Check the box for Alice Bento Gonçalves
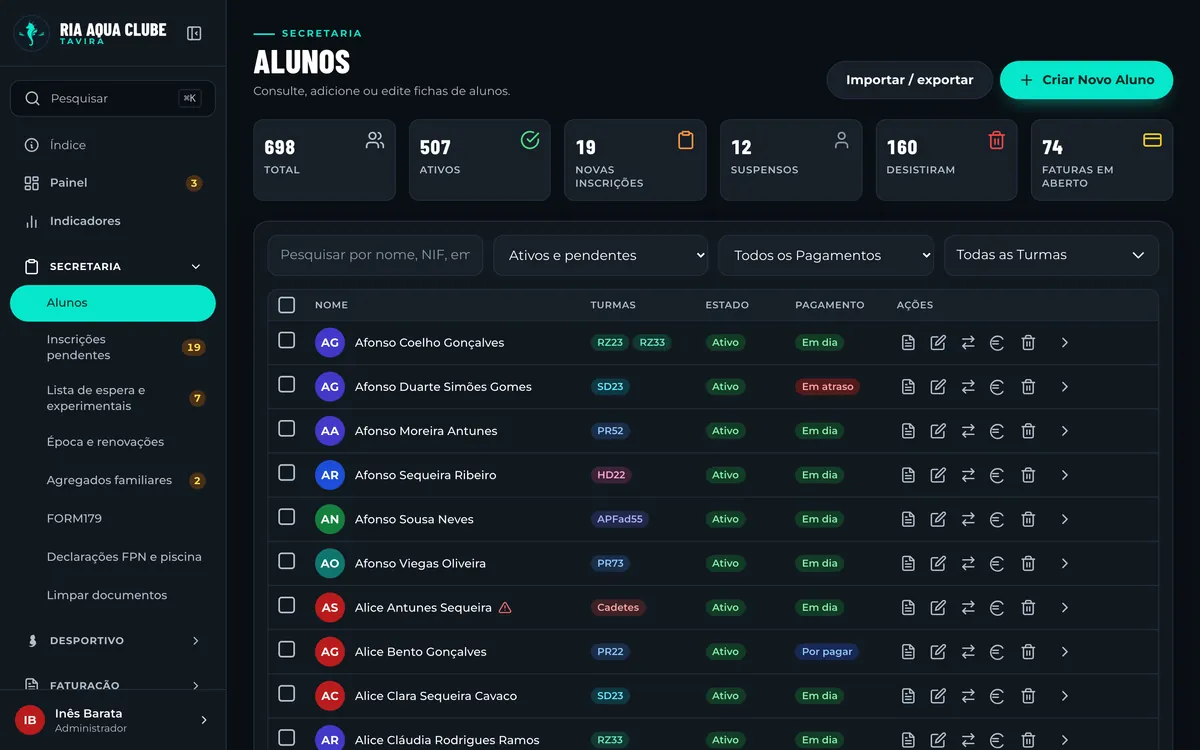This screenshot has width=1200, height=750. 287,649
